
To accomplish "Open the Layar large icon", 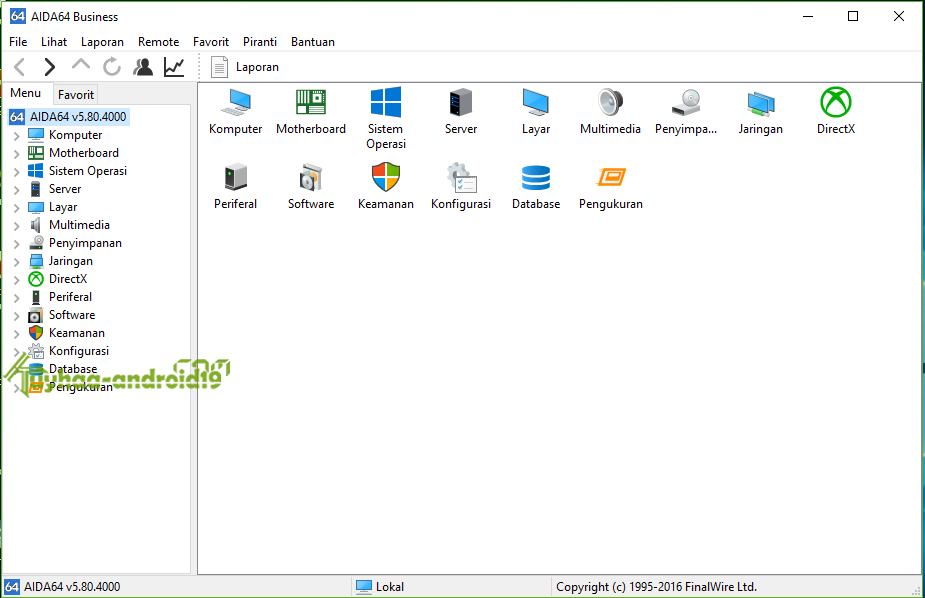I will point(536,111).
